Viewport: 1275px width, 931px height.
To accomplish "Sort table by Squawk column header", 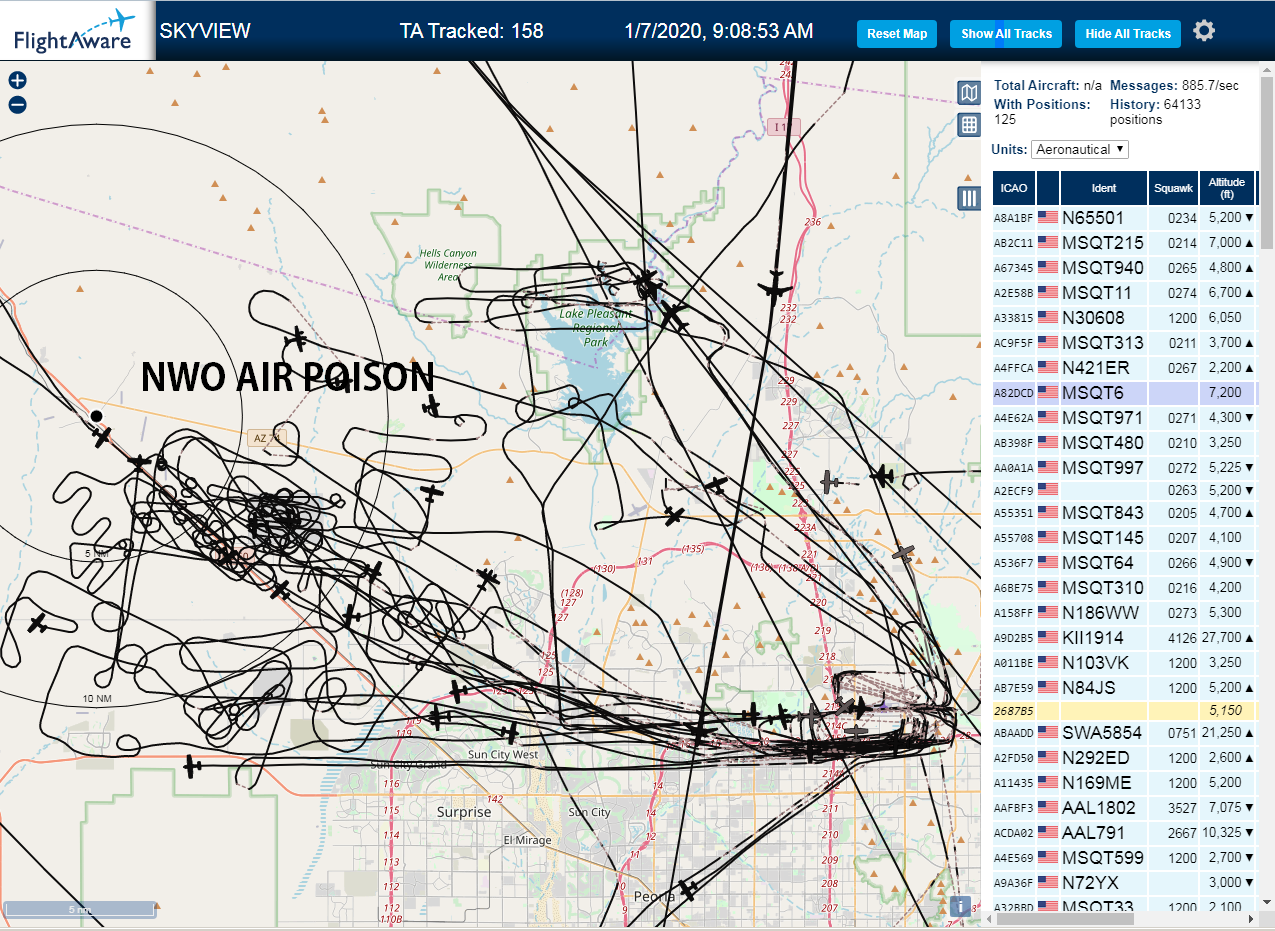I will (1173, 187).
